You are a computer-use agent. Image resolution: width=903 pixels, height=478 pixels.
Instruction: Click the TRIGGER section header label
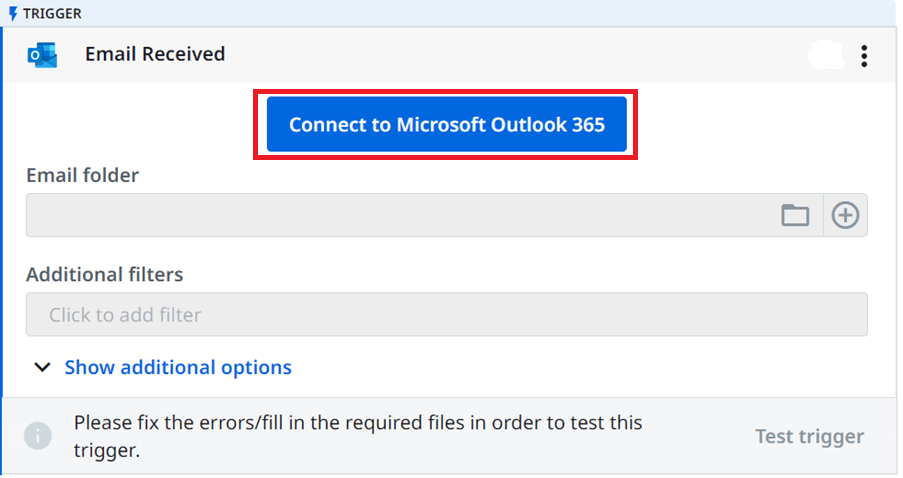pos(52,13)
